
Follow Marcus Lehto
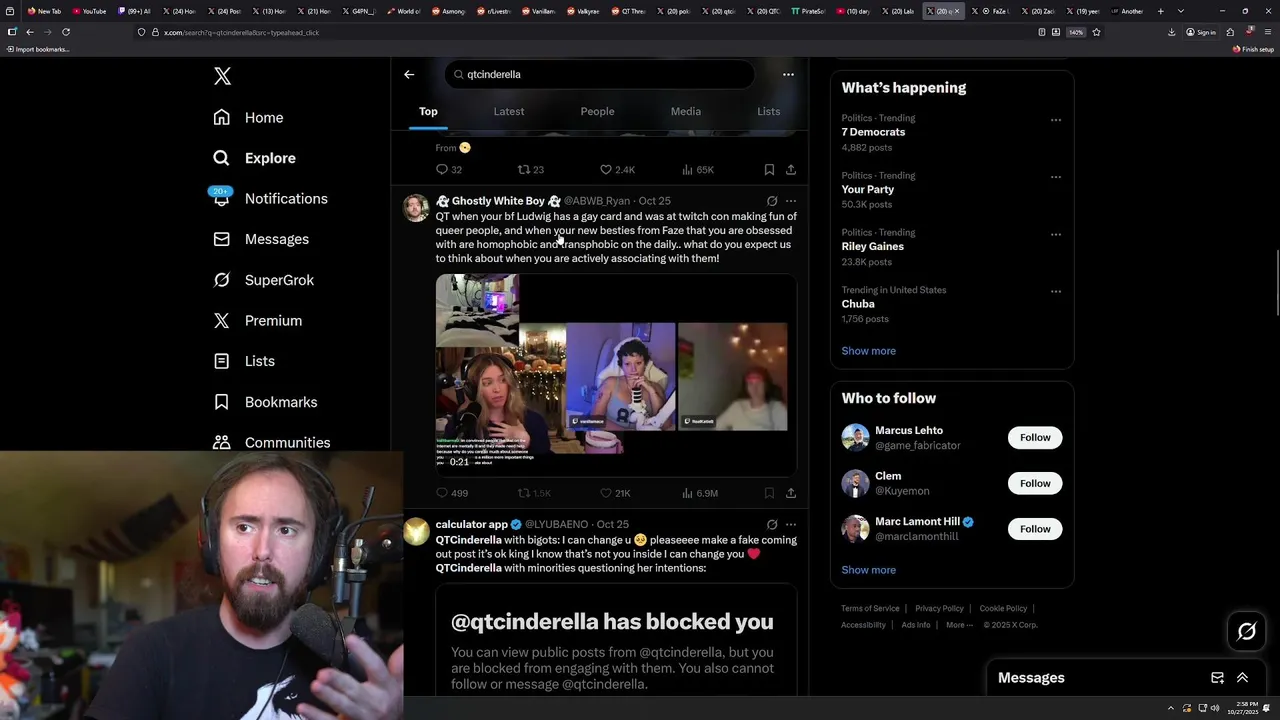(1035, 437)
